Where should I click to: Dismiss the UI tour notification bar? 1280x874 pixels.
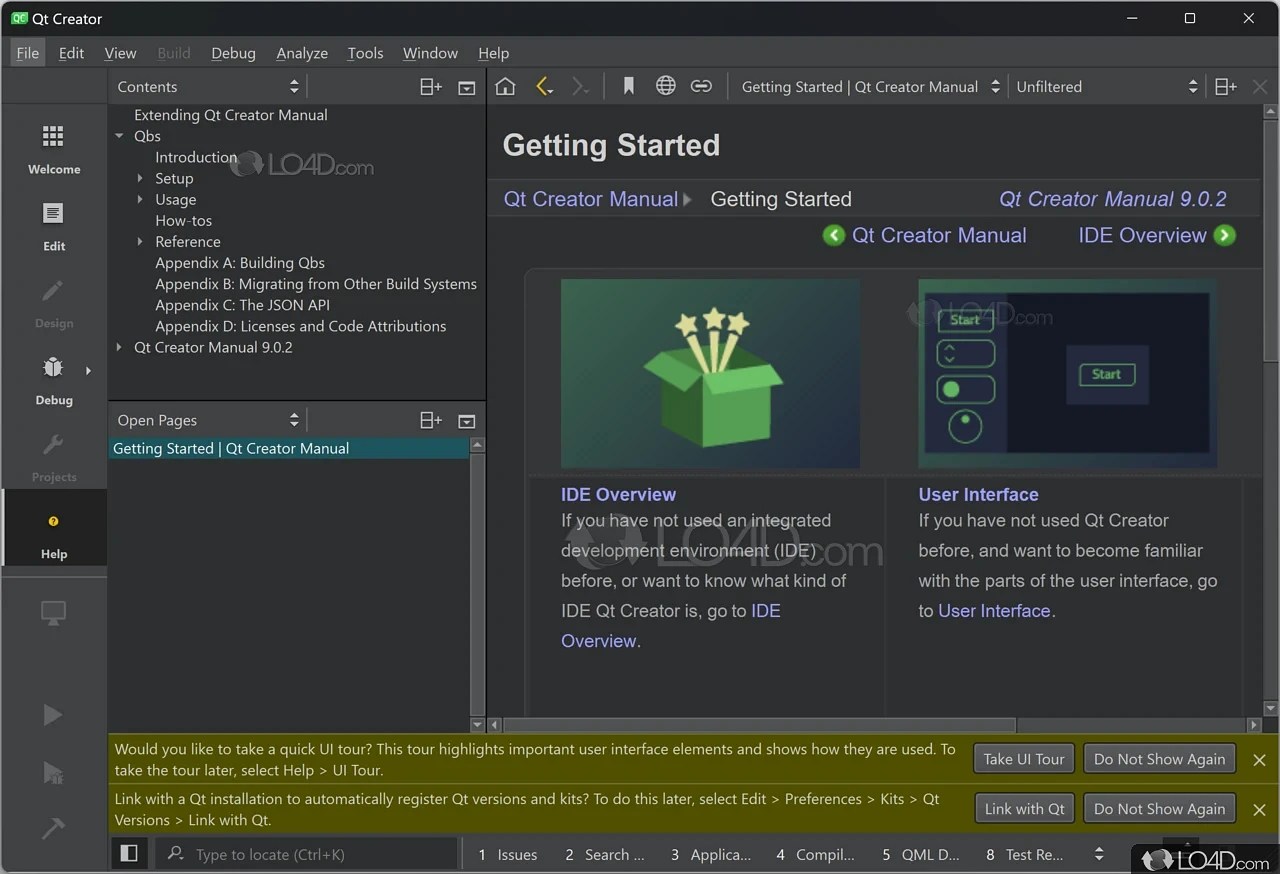pos(1260,760)
